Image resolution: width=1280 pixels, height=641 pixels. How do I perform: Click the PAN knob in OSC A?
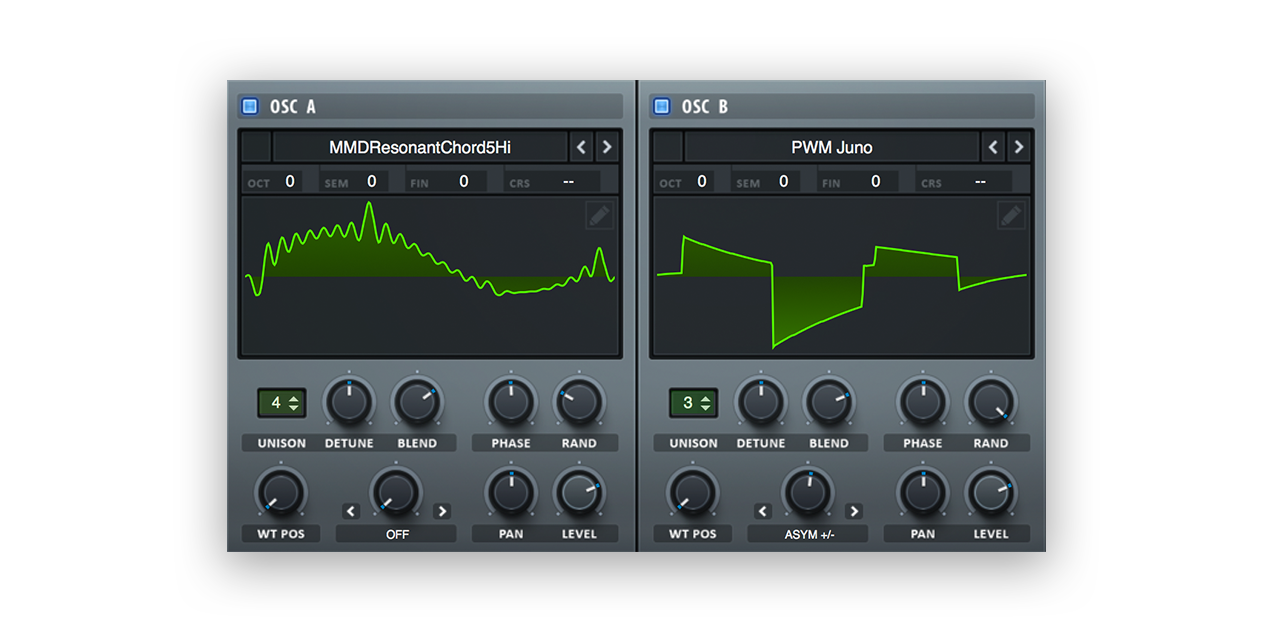[x=511, y=492]
